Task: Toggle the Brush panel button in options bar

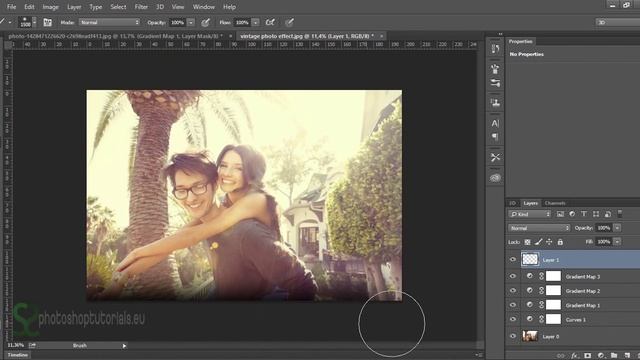Action: (x=47, y=22)
